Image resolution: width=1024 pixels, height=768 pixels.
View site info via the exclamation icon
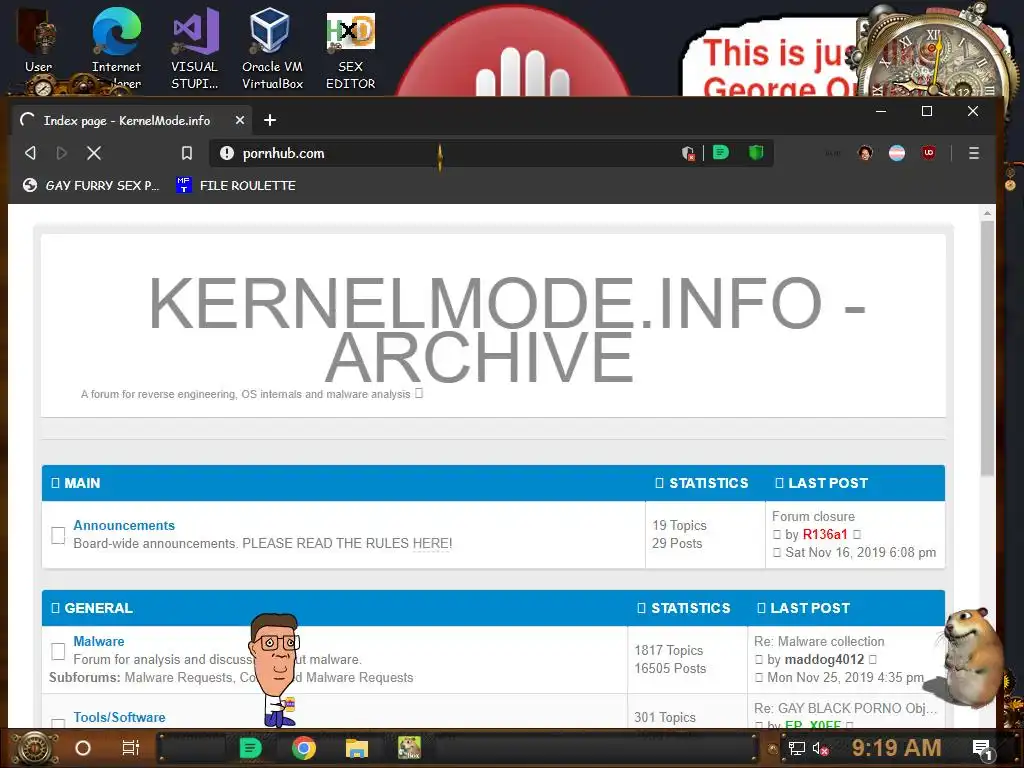(227, 153)
